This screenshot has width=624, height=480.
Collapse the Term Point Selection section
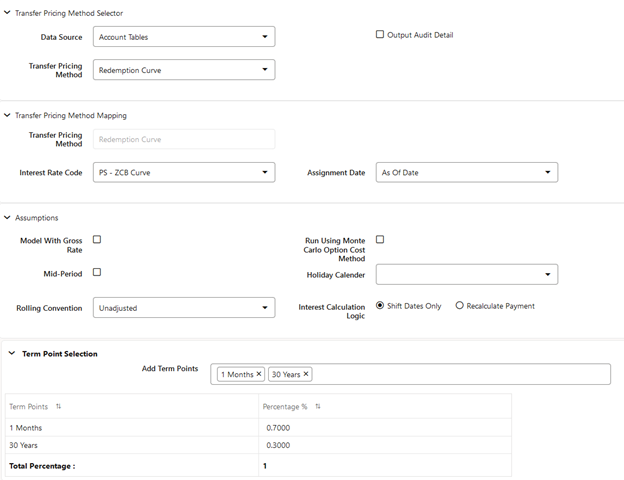pyautogui.click(x=12, y=354)
